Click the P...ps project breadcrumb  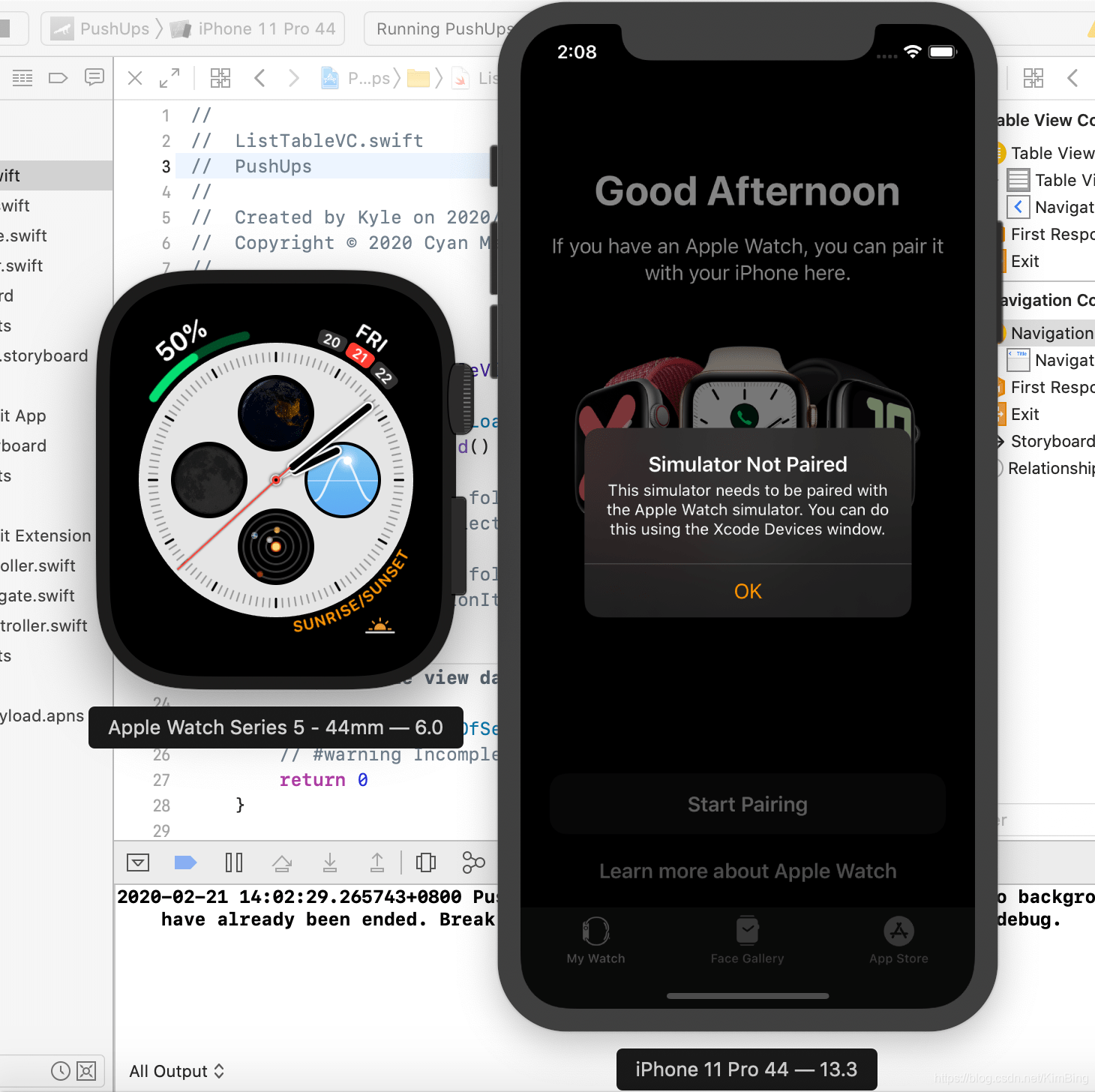click(x=357, y=78)
